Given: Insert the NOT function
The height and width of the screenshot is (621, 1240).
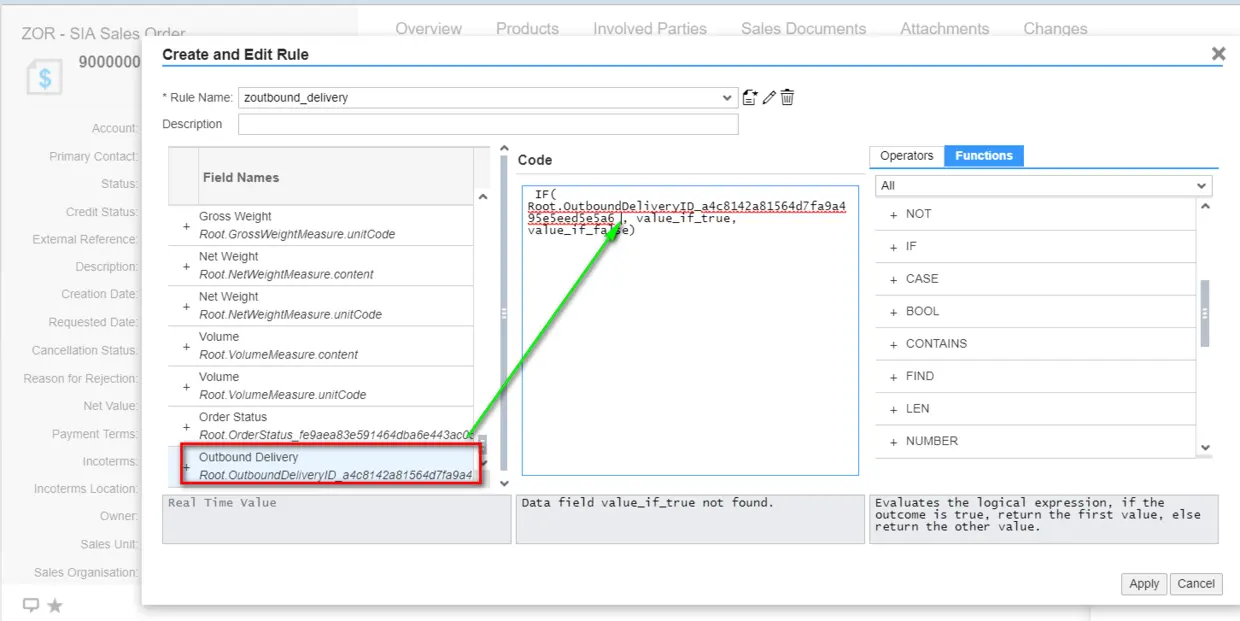Looking at the screenshot, I should coord(893,214).
